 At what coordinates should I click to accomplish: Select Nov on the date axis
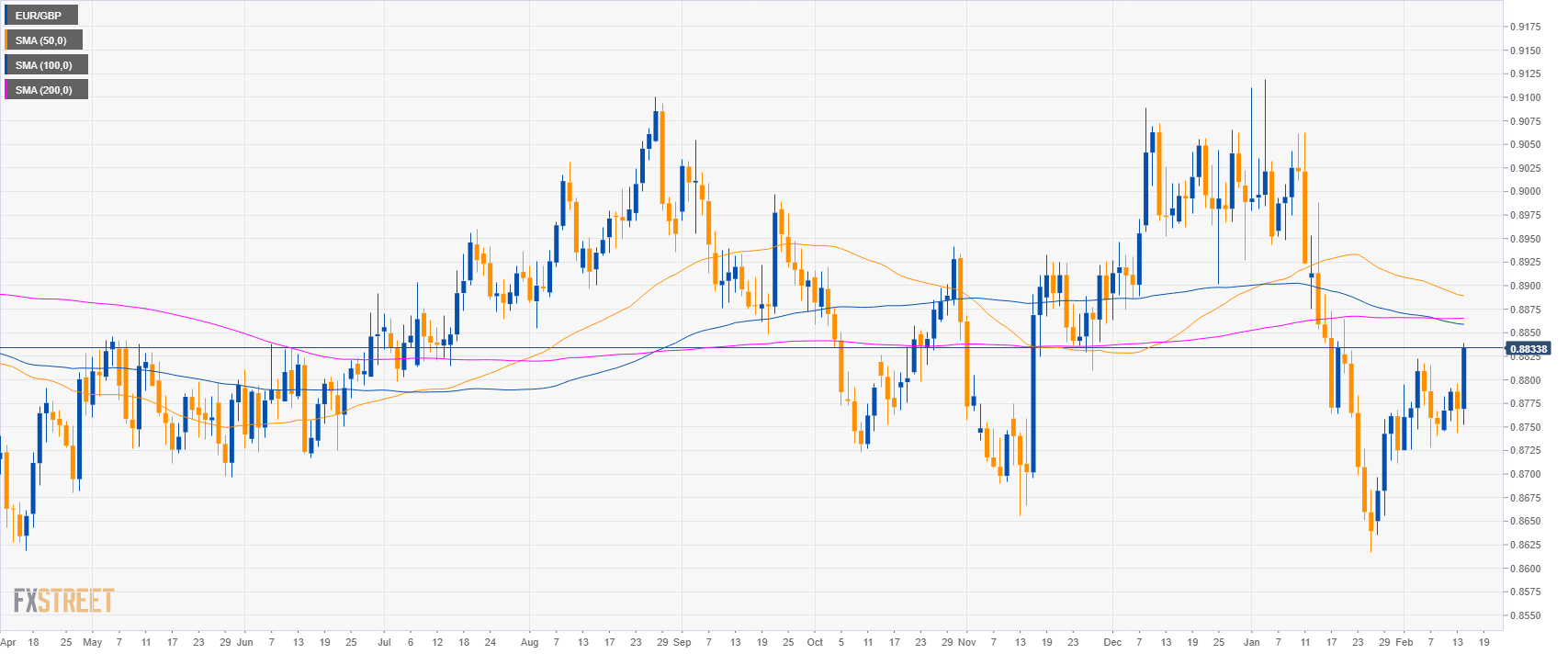[x=966, y=642]
